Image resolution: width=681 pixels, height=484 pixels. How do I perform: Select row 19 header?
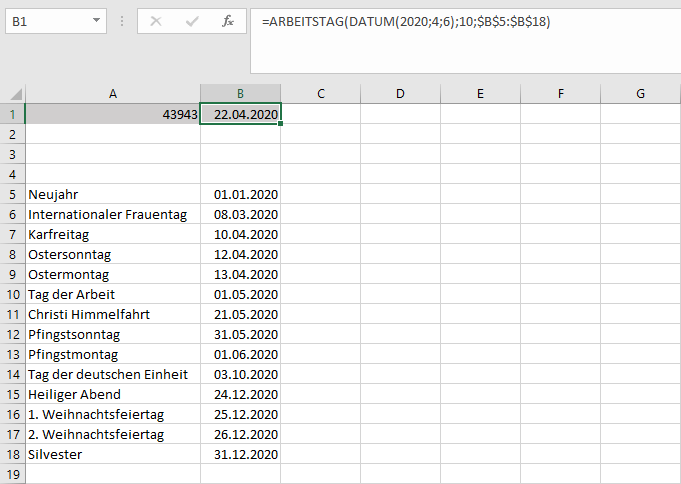click(x=12, y=474)
